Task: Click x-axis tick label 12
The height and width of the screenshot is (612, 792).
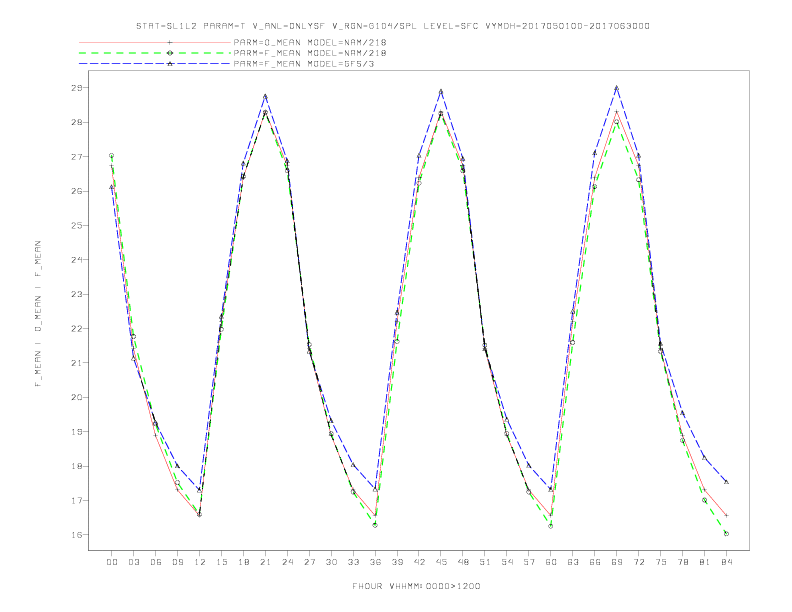Action: (x=200, y=562)
